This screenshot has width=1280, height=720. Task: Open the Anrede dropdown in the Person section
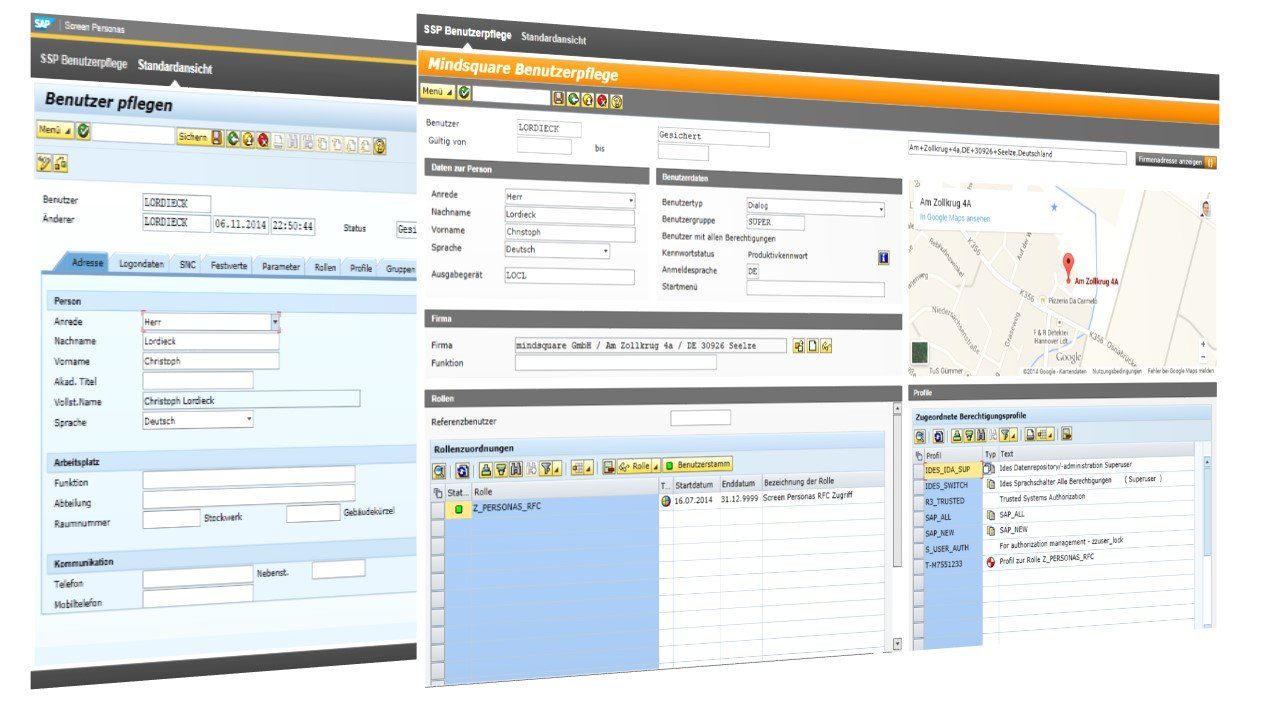(275, 322)
